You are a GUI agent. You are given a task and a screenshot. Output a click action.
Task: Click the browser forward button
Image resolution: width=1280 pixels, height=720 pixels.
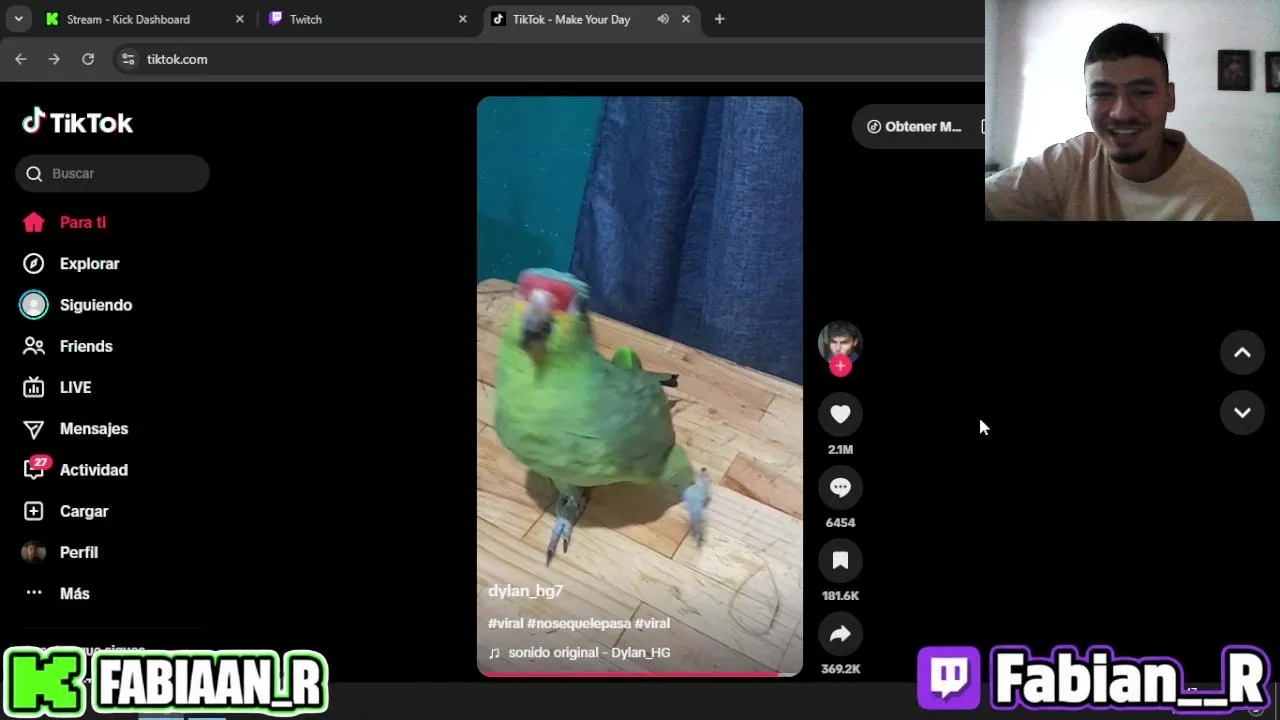pos(54,59)
